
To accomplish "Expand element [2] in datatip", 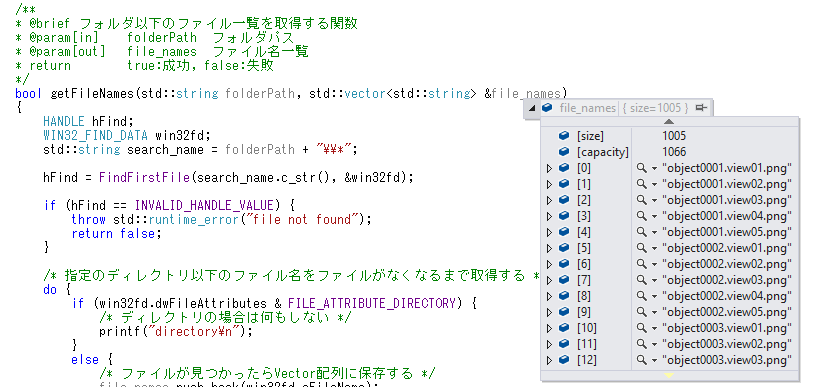I will [548, 200].
